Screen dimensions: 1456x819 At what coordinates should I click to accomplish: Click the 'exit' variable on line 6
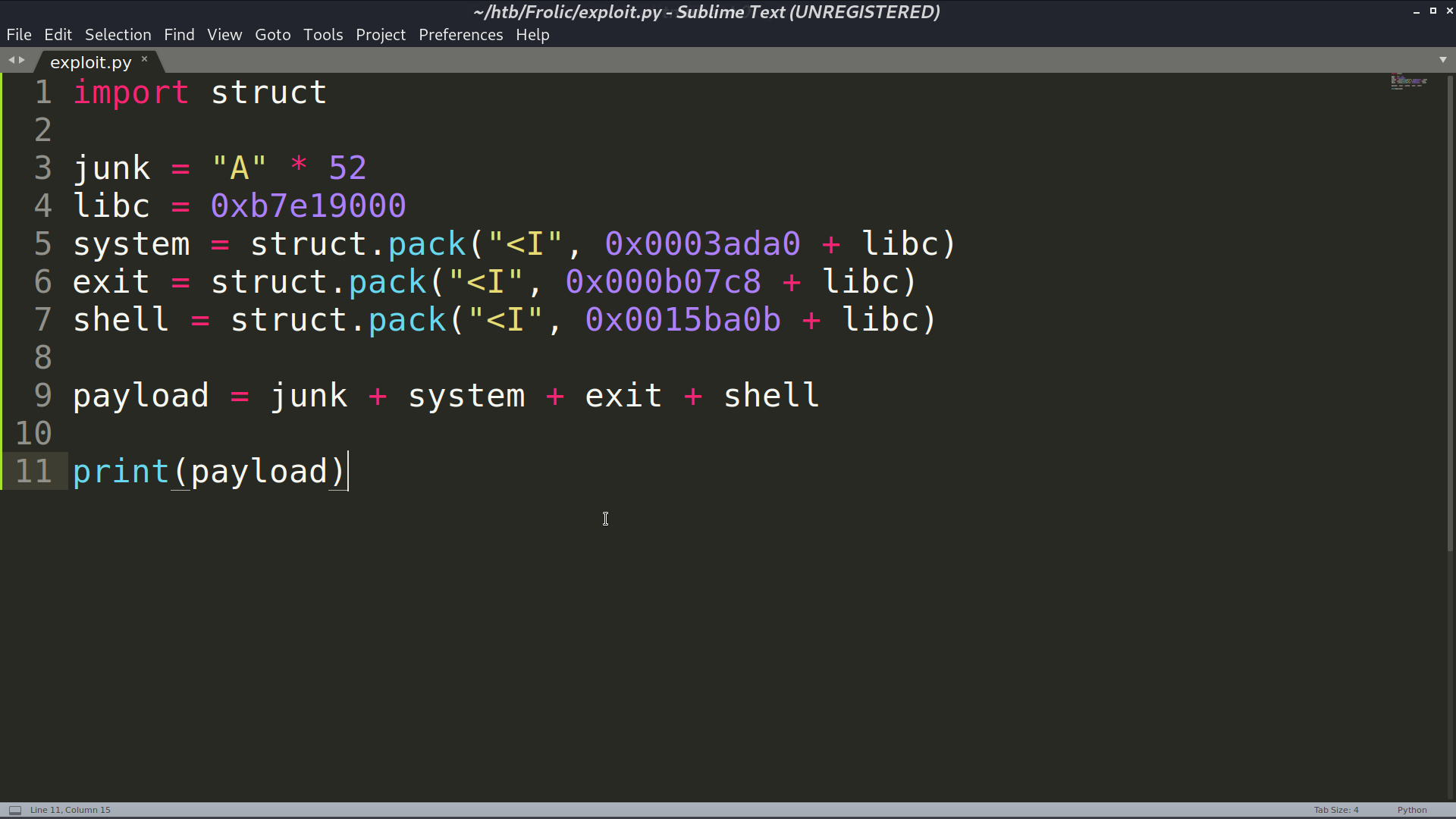tap(111, 282)
